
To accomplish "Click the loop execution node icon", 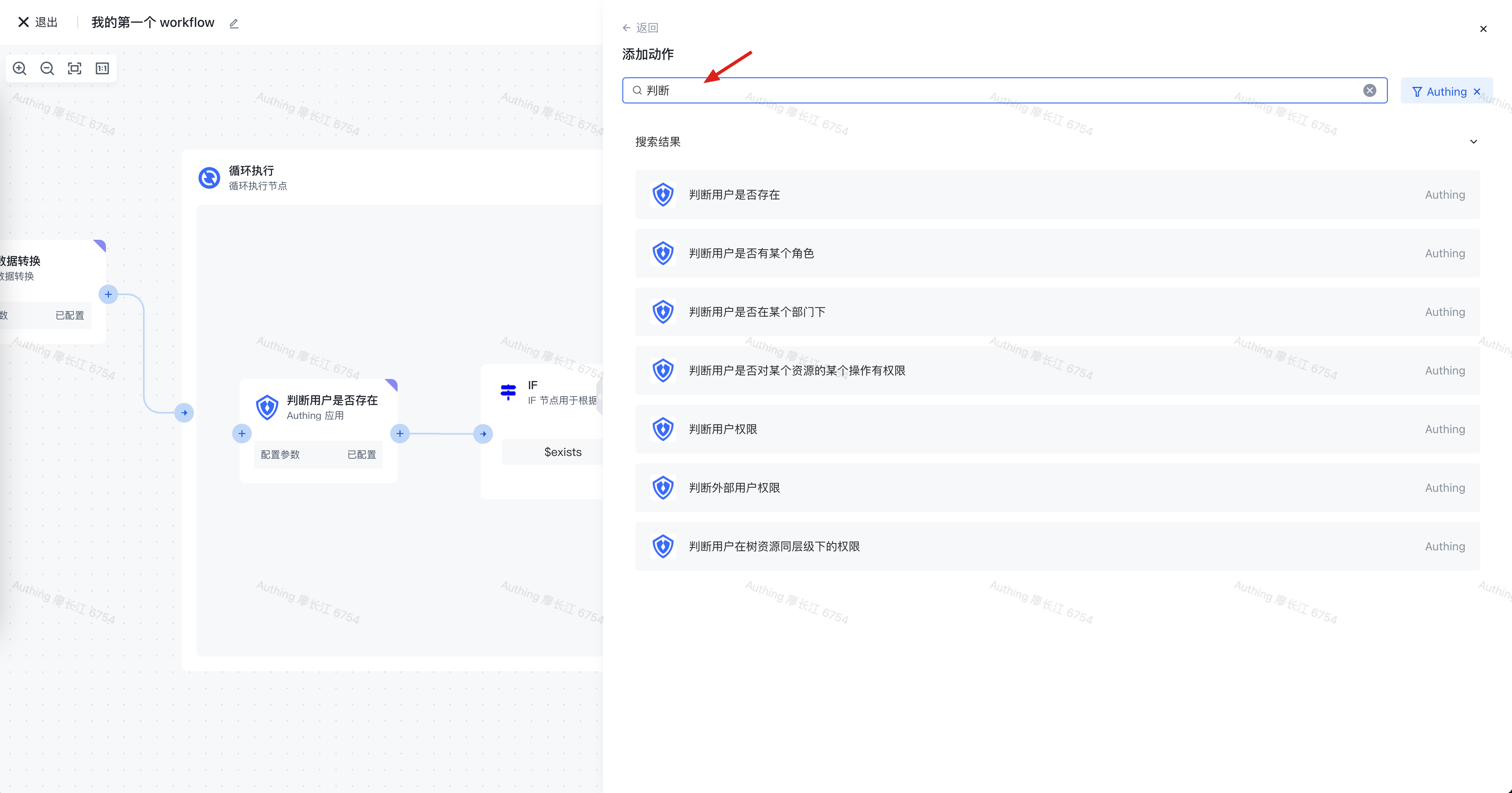I will tap(209, 178).
